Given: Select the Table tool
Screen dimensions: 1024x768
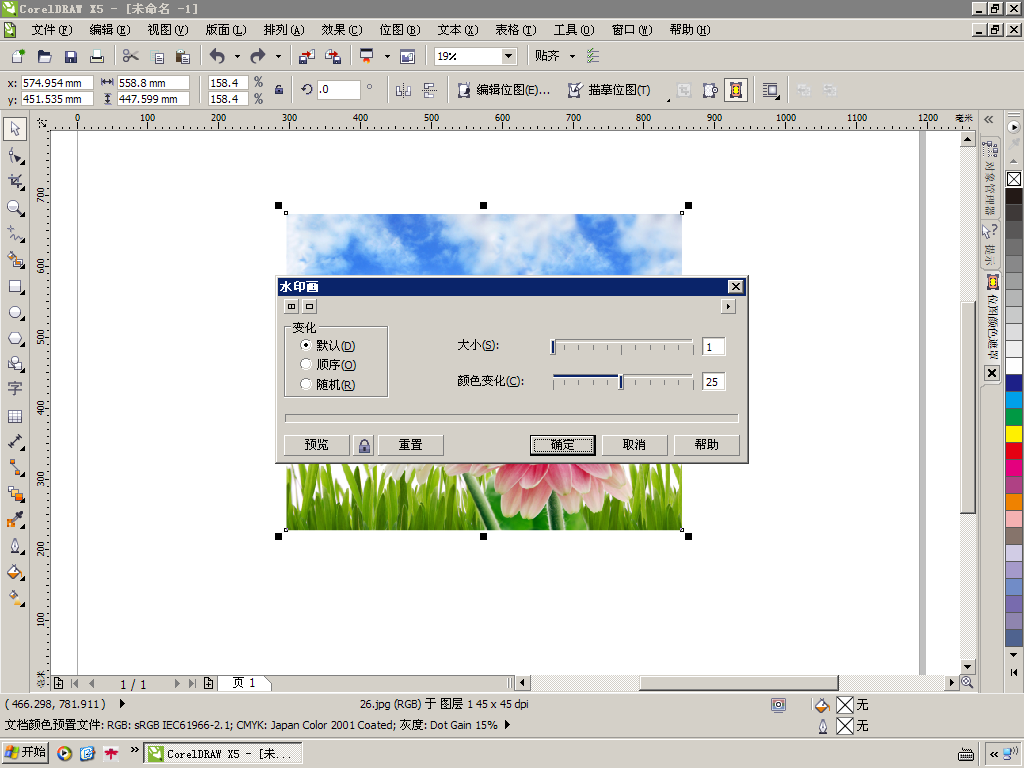Looking at the screenshot, I should 15,416.
